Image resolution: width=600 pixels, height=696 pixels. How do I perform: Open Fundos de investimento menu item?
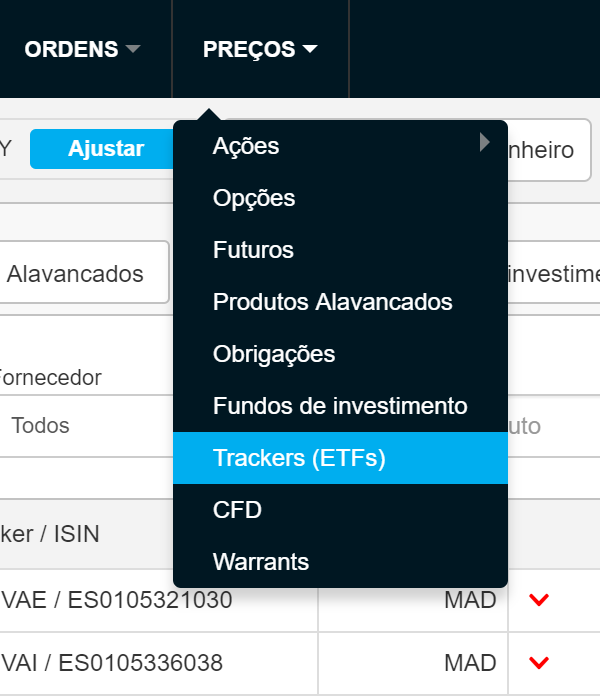point(340,406)
